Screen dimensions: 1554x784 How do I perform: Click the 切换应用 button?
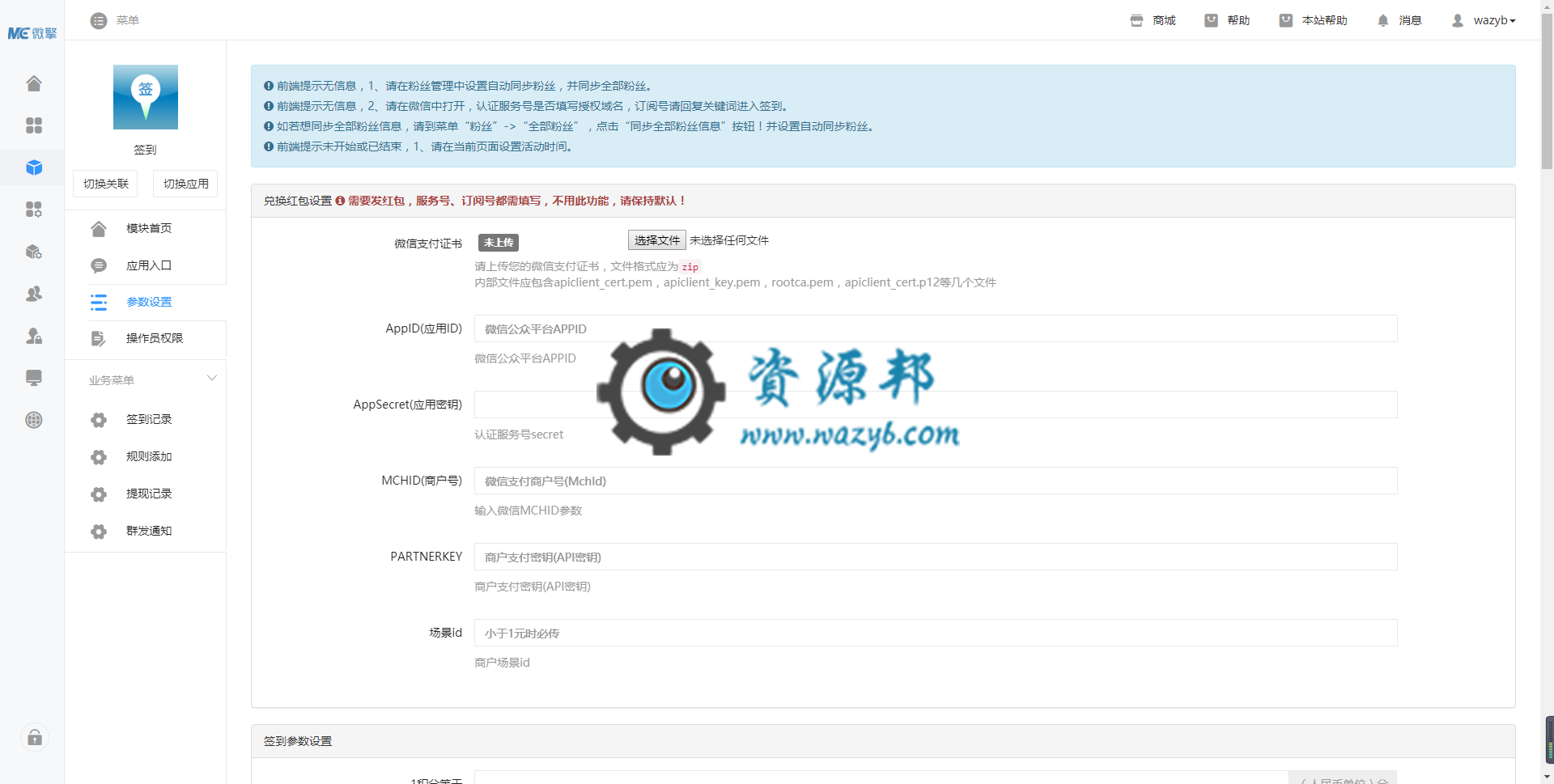pyautogui.click(x=185, y=184)
